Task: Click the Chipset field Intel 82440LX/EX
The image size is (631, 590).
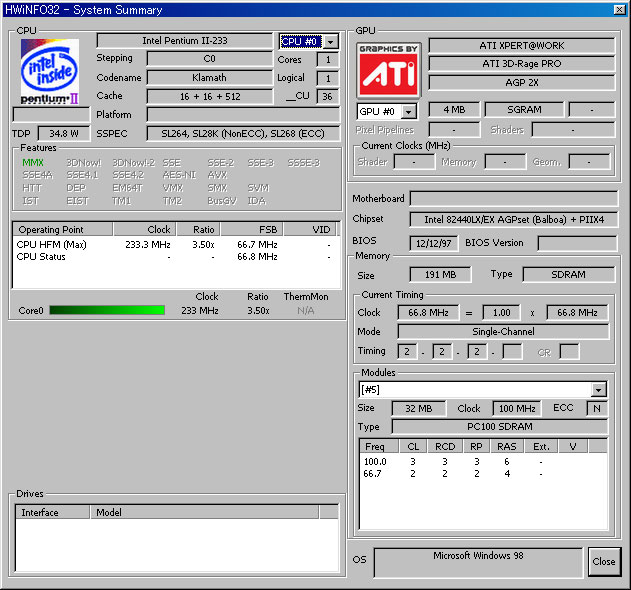Action: point(513,219)
